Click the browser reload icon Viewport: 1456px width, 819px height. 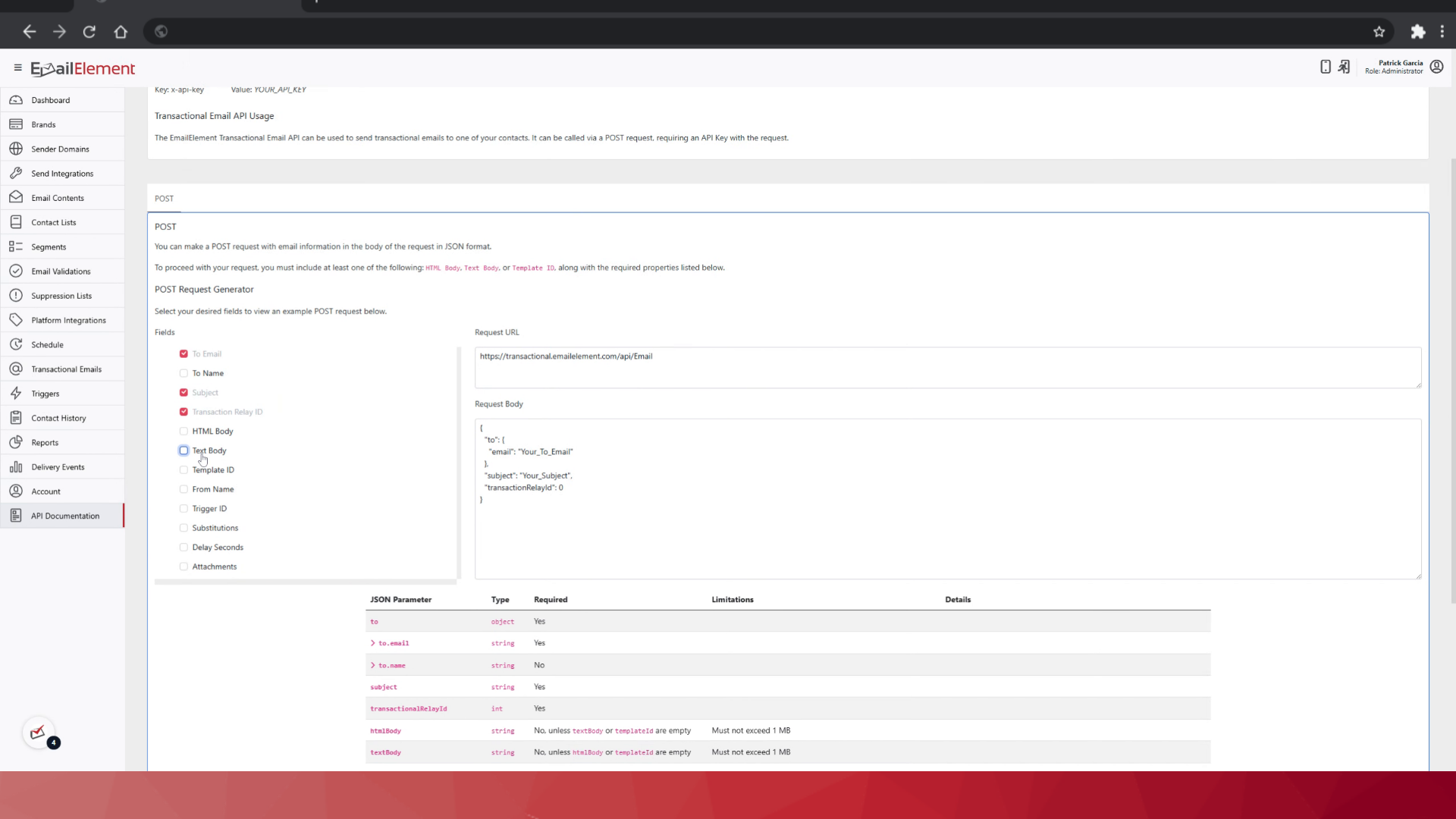click(89, 32)
